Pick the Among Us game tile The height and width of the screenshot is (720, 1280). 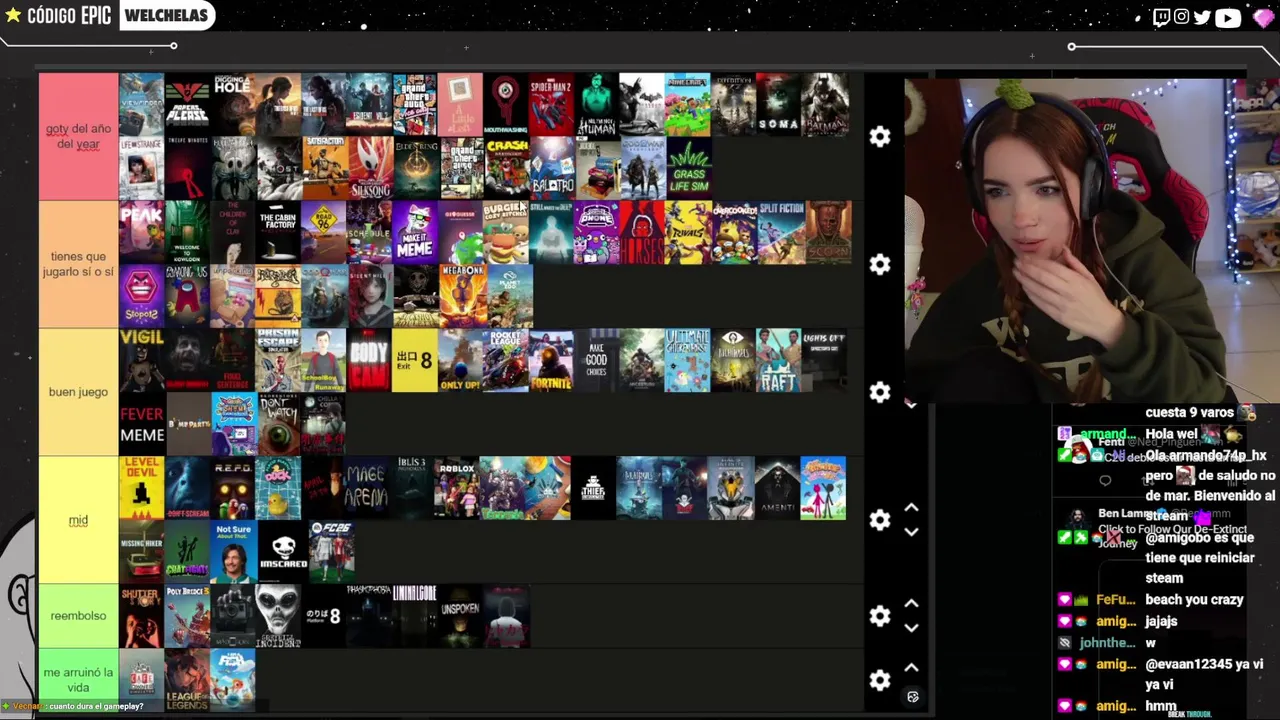coord(187,296)
